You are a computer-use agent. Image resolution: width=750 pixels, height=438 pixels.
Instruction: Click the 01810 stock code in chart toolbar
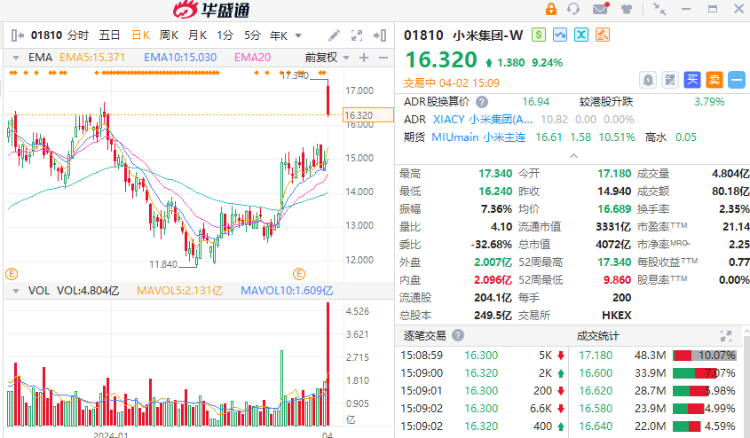pyautogui.click(x=46, y=35)
